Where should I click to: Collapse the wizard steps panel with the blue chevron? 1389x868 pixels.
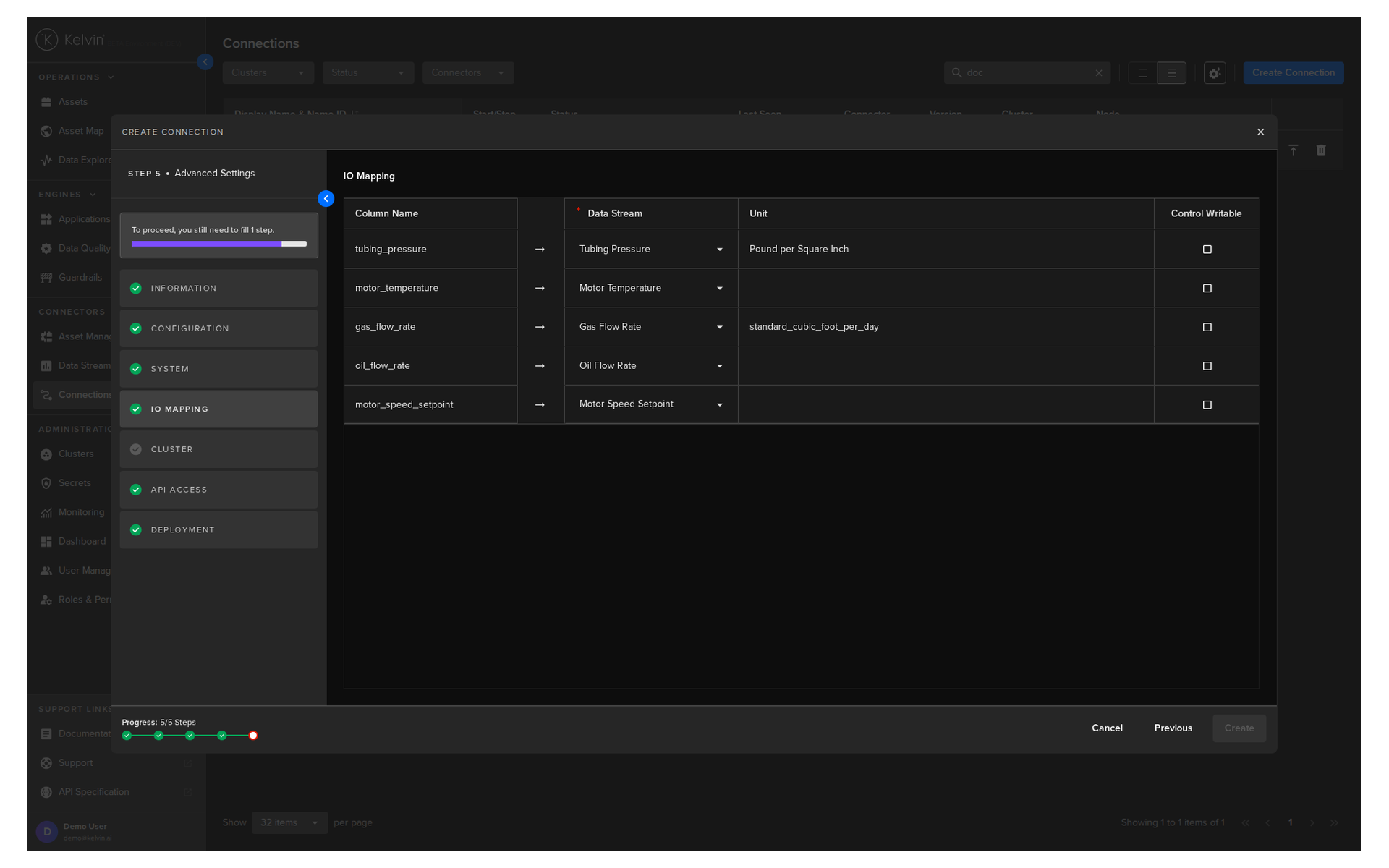point(326,198)
